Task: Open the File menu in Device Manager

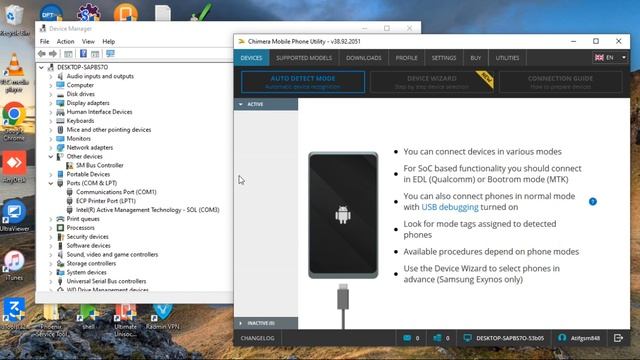Action: point(44,42)
